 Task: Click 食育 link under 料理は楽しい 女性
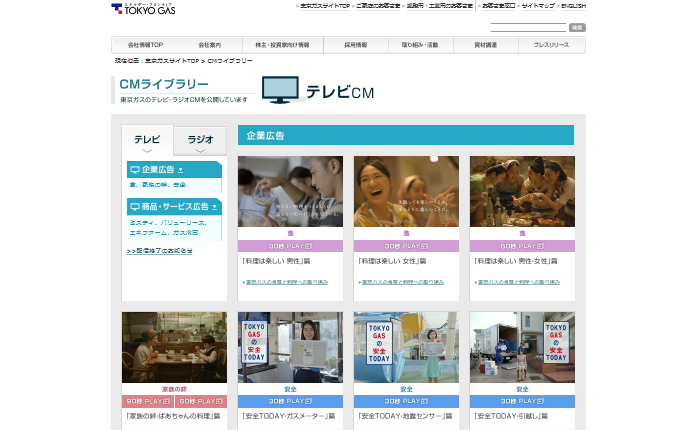click(x=403, y=282)
